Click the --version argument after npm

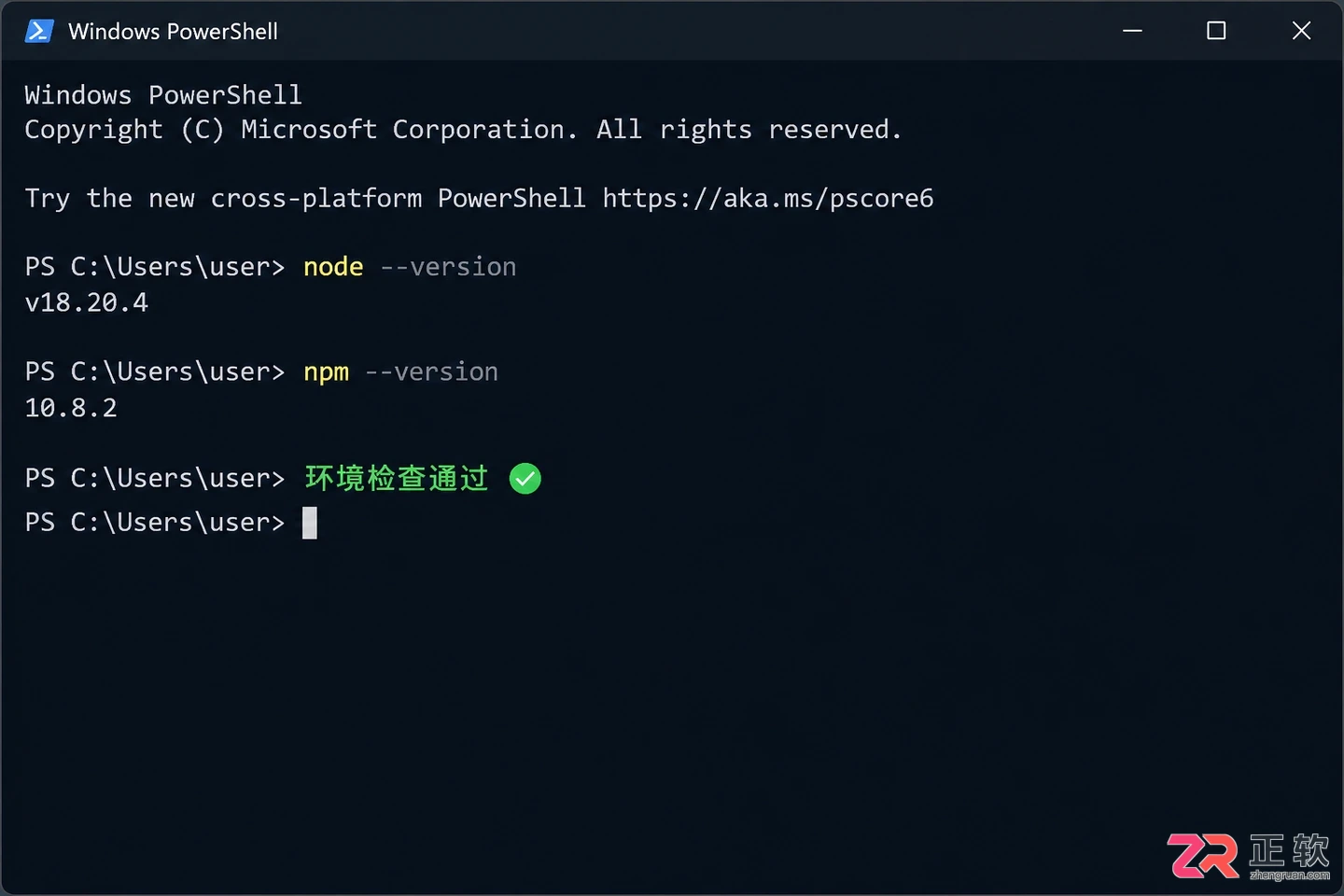(x=431, y=372)
